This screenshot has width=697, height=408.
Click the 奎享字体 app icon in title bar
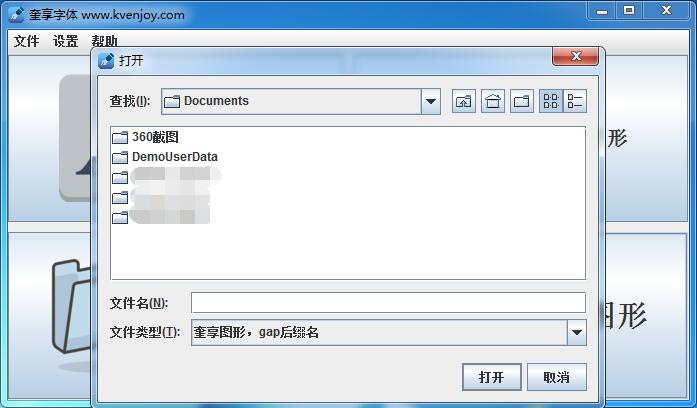coord(16,15)
